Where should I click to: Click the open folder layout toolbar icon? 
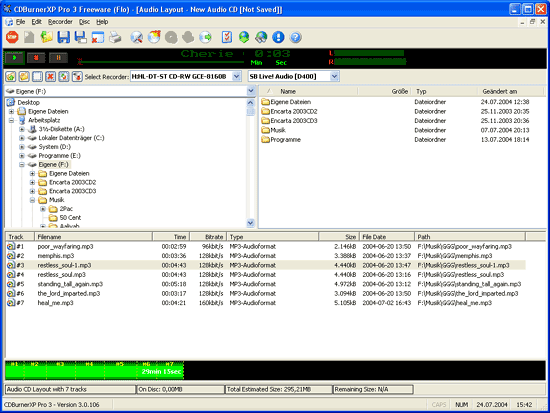24,76
